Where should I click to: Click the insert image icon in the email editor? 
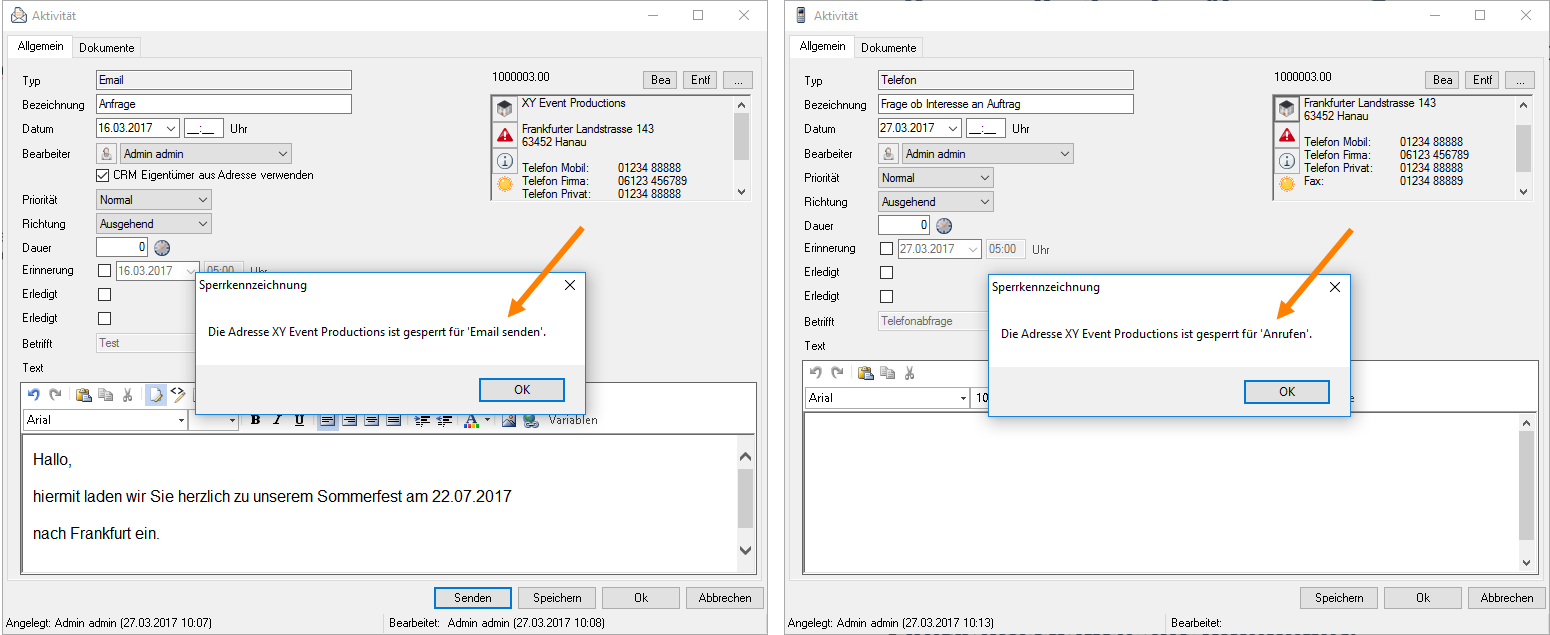509,420
